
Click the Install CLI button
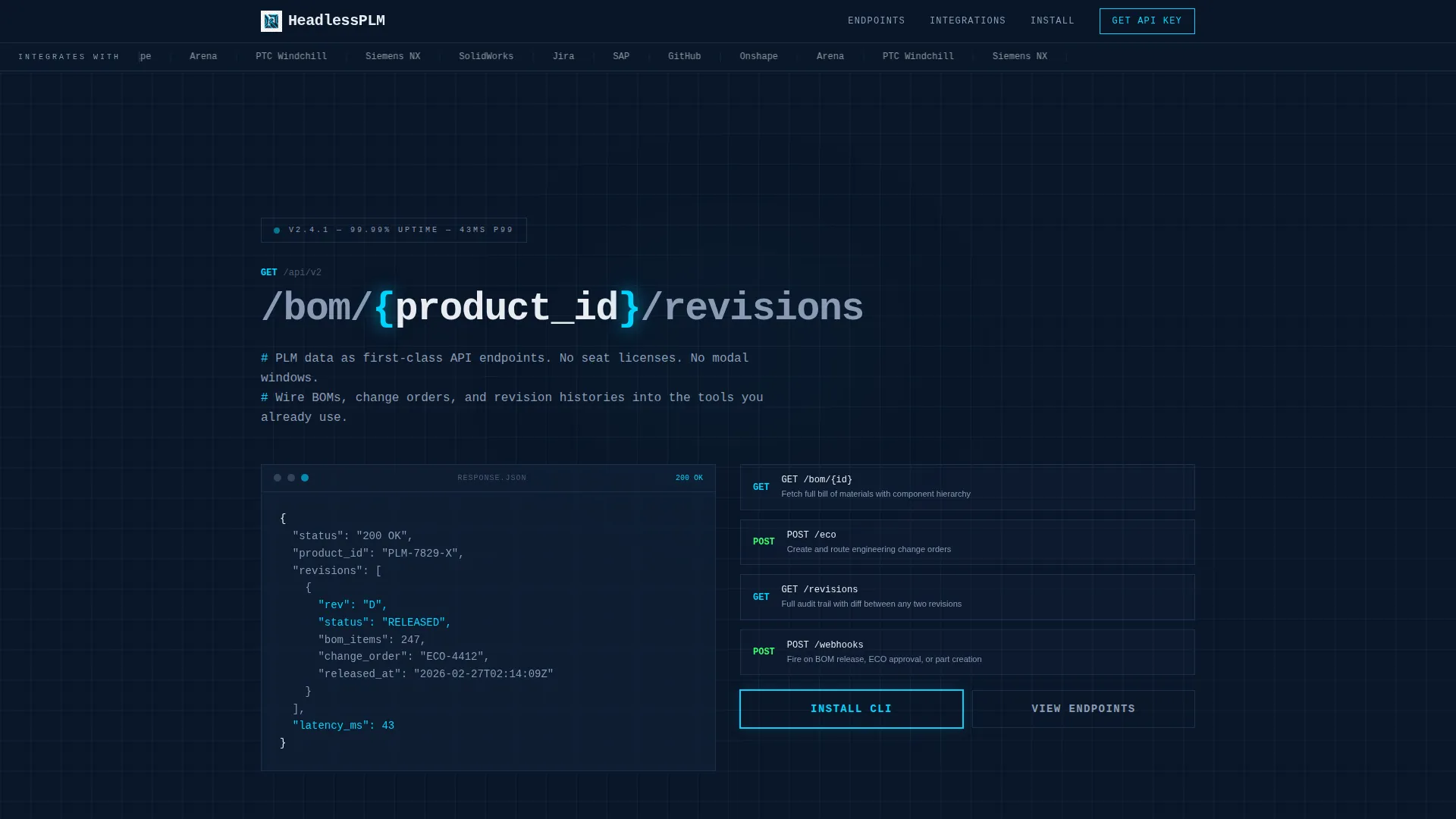(851, 709)
